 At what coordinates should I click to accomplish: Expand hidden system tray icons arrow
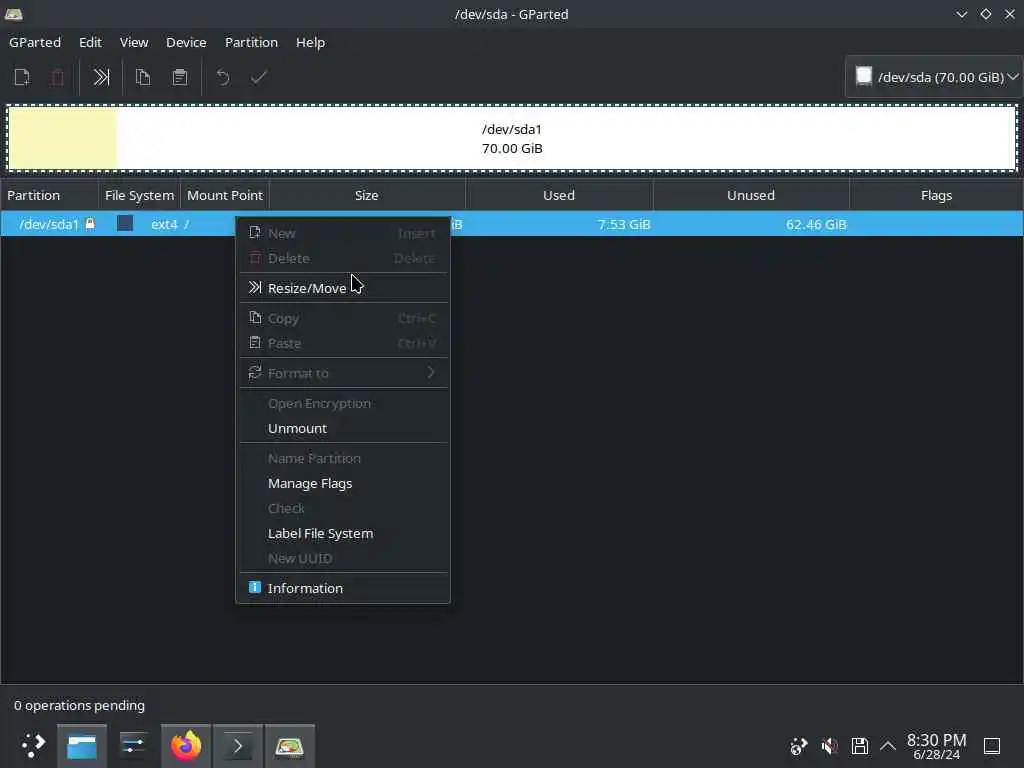pyautogui.click(x=888, y=746)
